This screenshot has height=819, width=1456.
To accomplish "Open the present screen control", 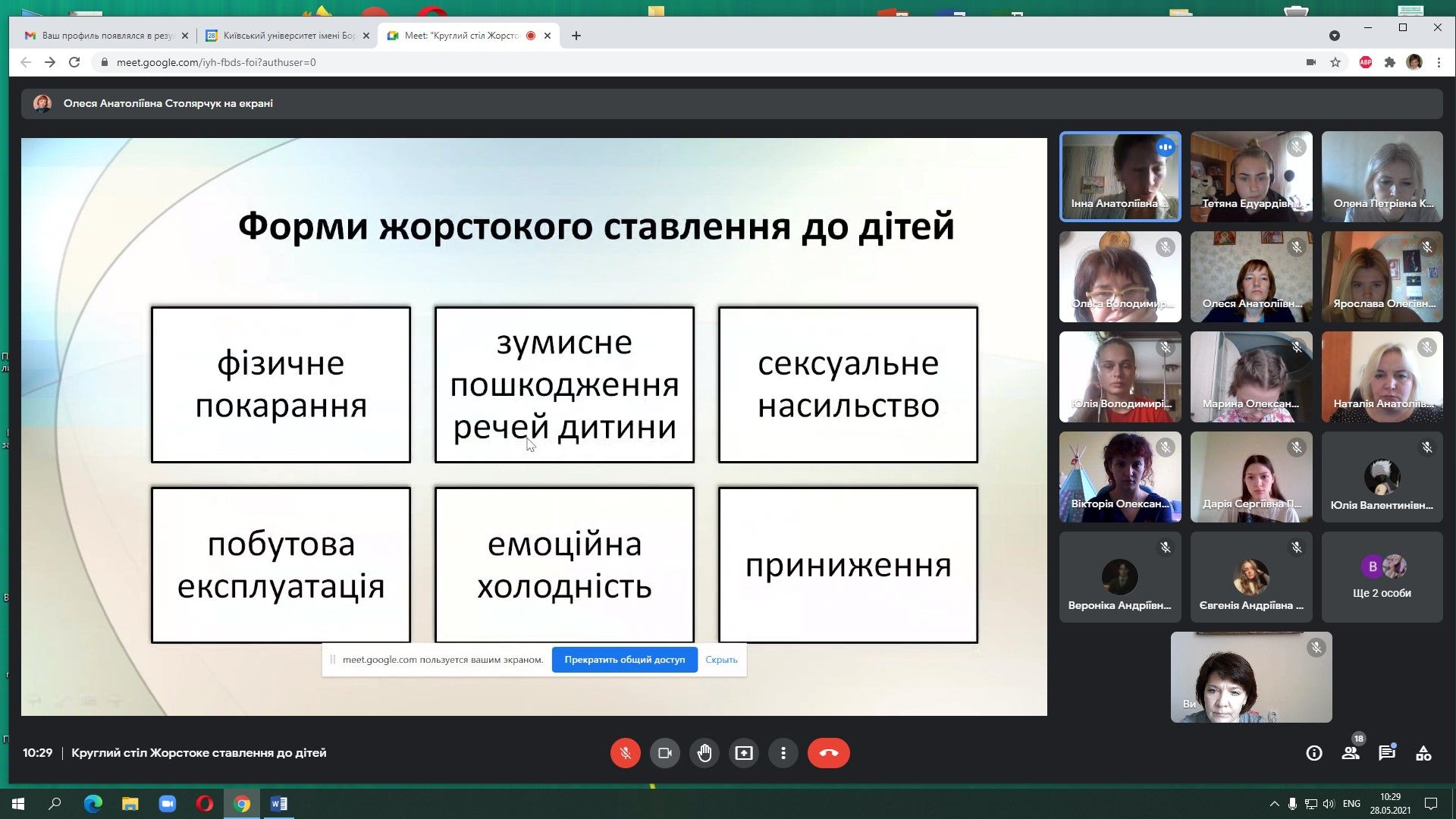I will 744,753.
